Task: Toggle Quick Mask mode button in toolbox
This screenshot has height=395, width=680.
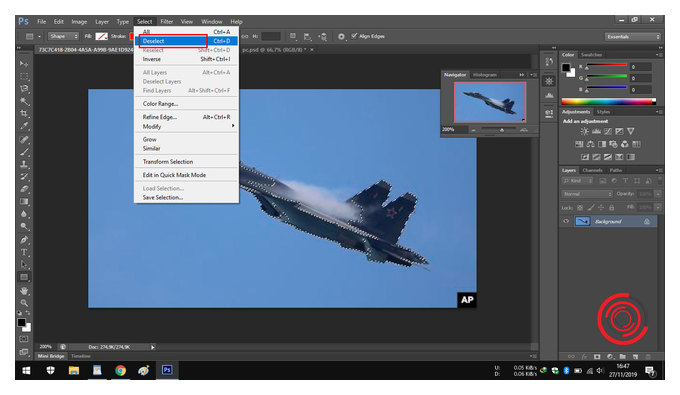Action: [24, 339]
